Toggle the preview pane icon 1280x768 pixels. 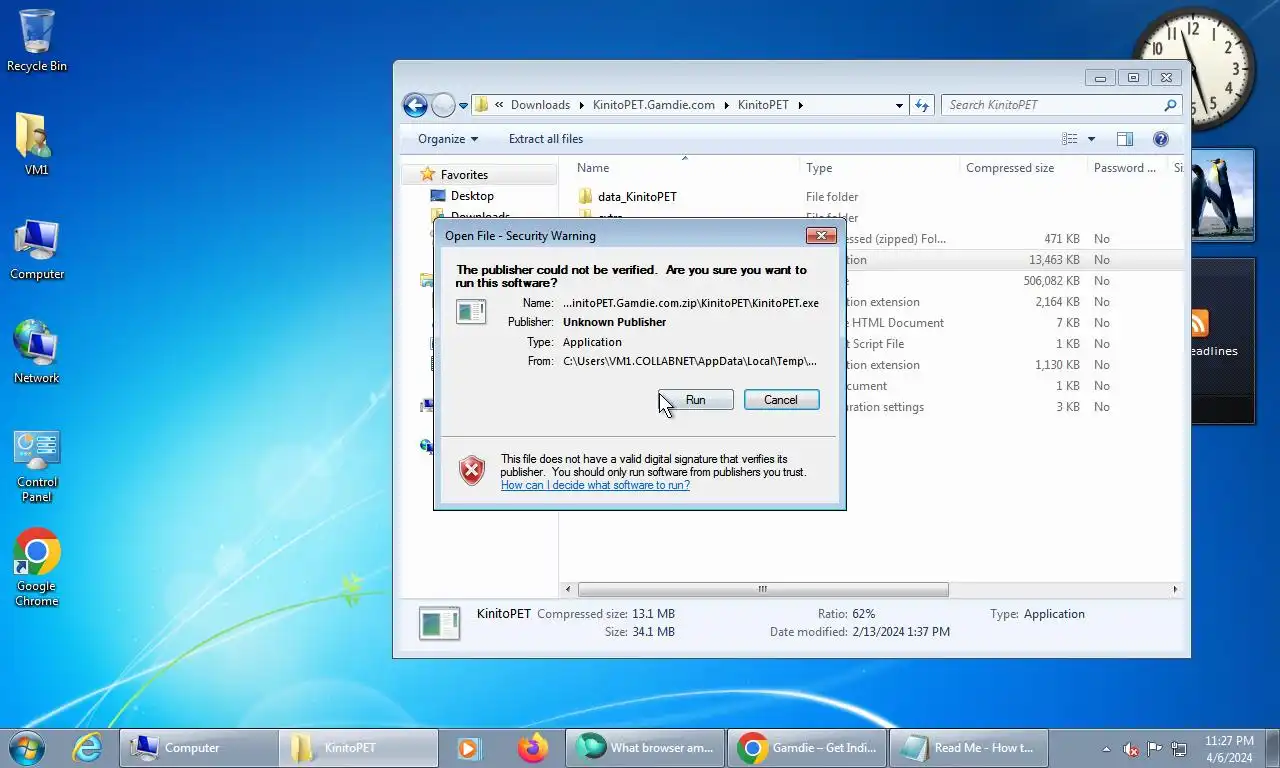[x=1125, y=139]
